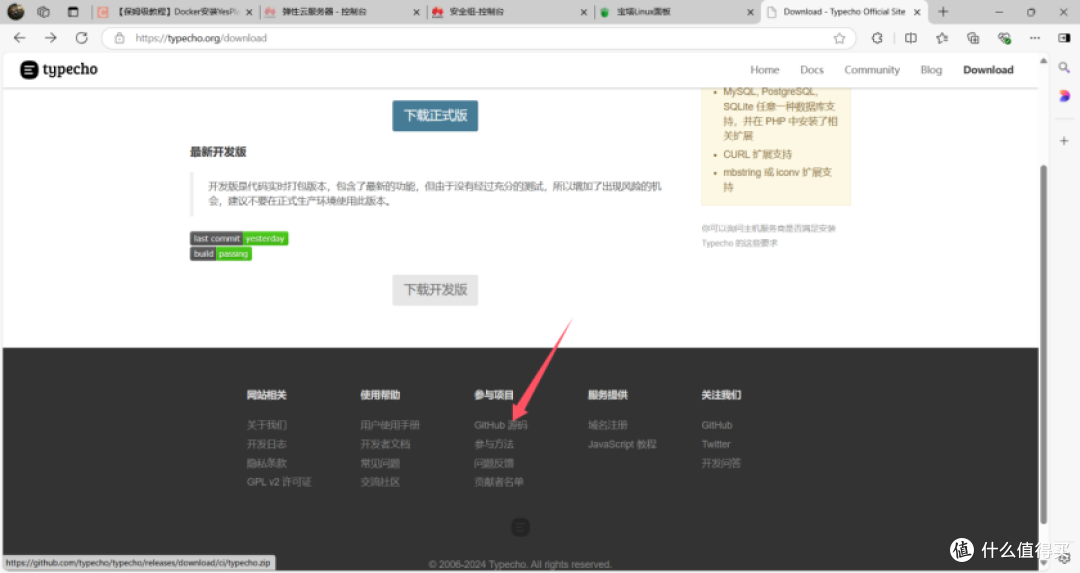
Task: Open the Download nav item
Action: [988, 70]
